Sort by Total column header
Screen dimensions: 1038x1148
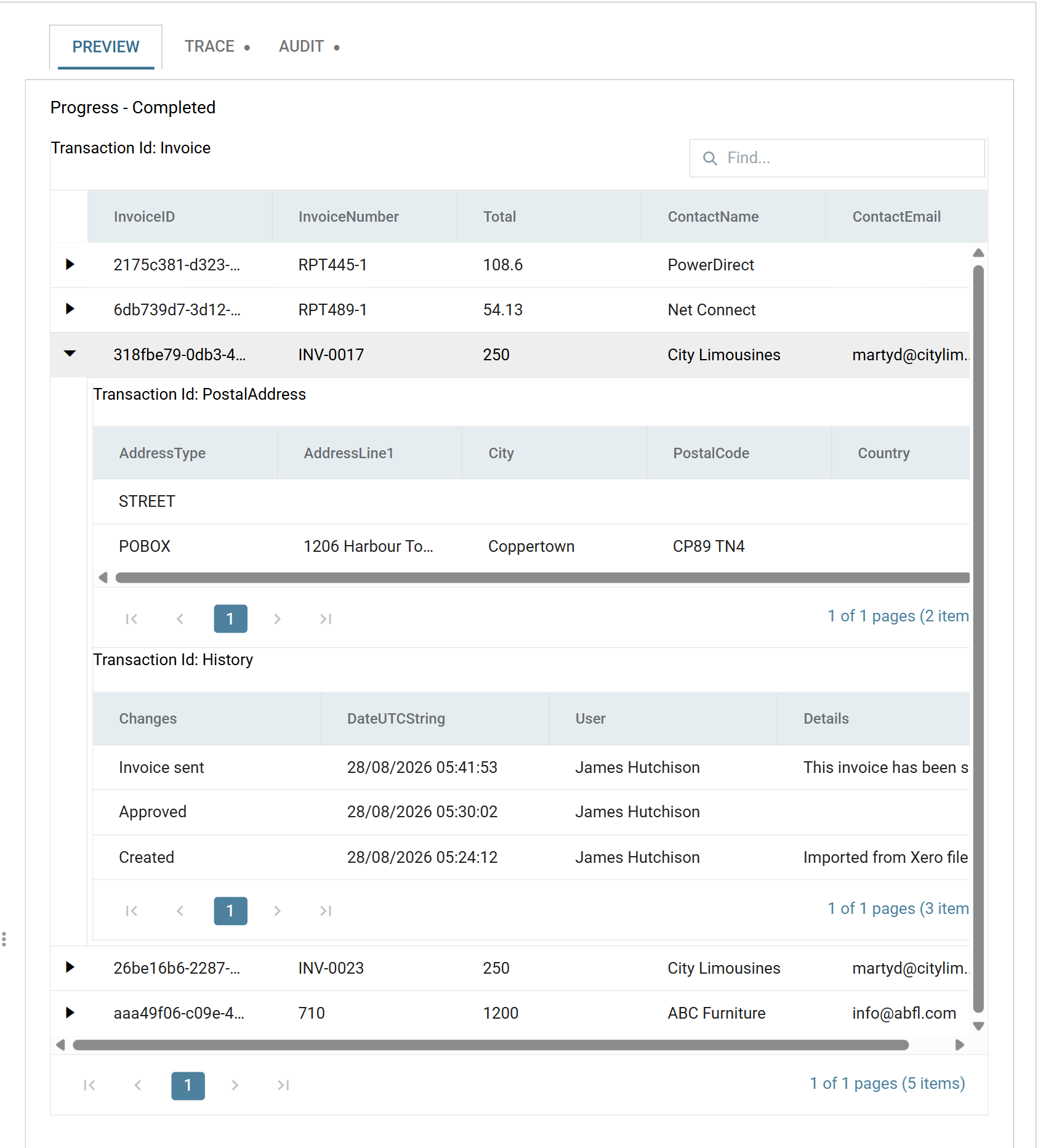coord(549,217)
